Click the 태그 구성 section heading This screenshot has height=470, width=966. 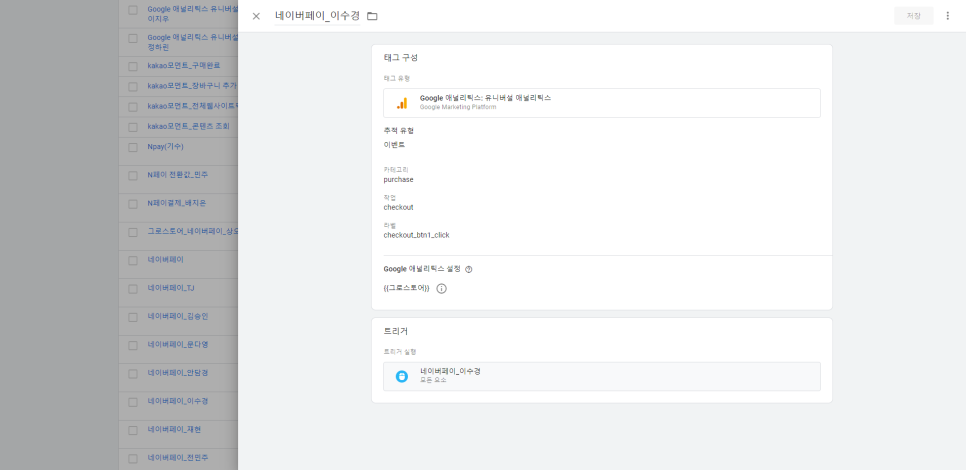(x=400, y=57)
